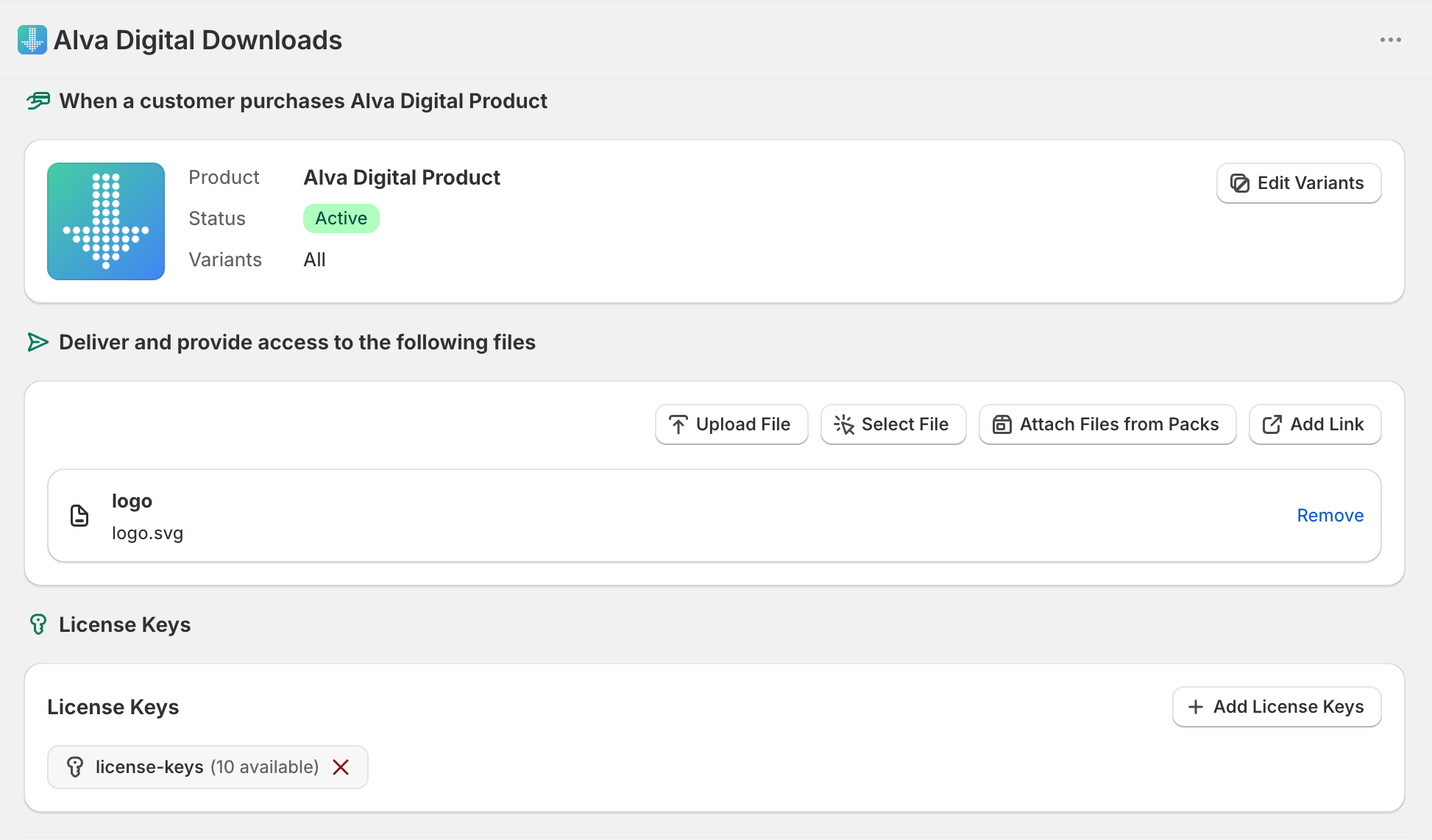Click the license-keys (10 available) tag

pyautogui.click(x=208, y=767)
